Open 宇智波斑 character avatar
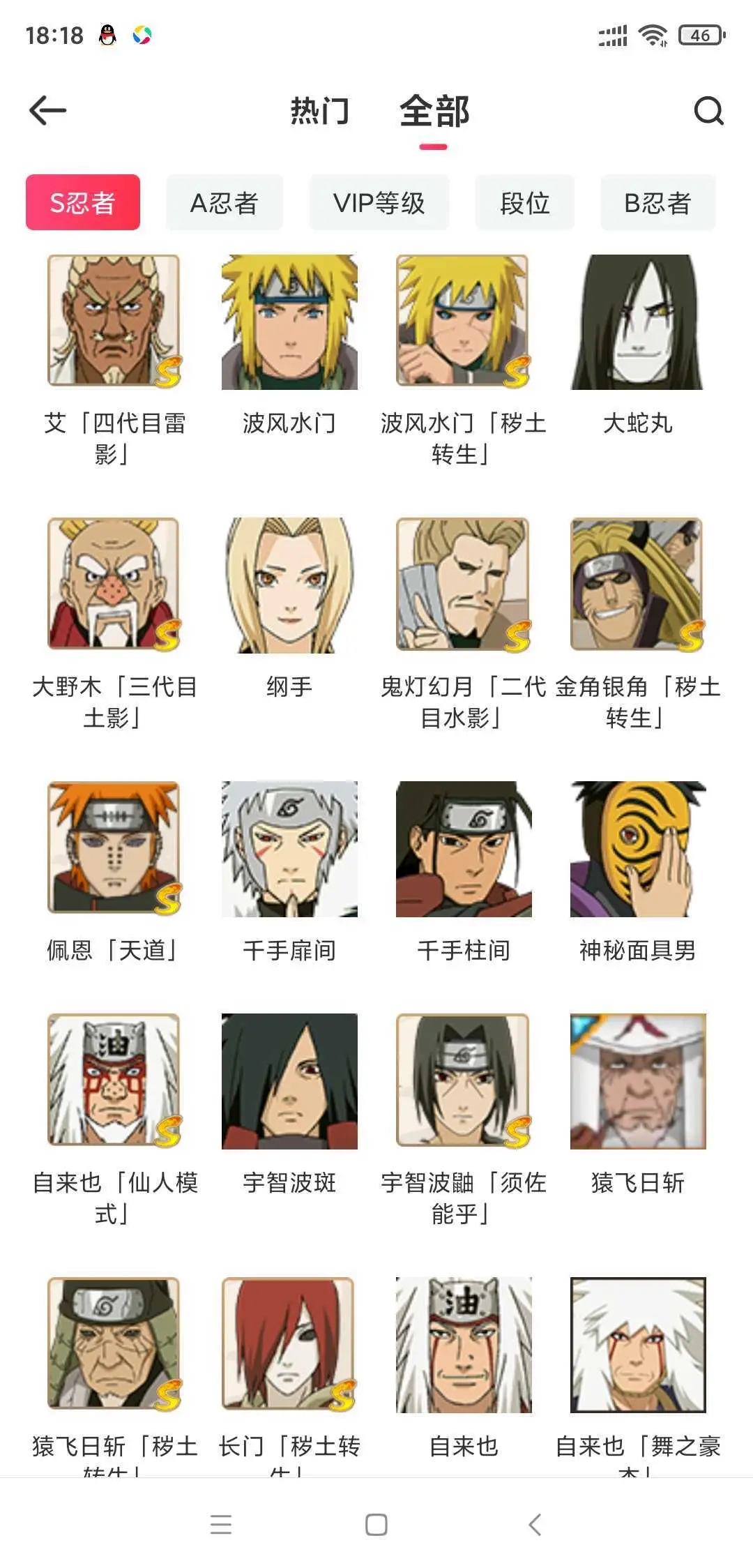753x1568 pixels. click(289, 1081)
